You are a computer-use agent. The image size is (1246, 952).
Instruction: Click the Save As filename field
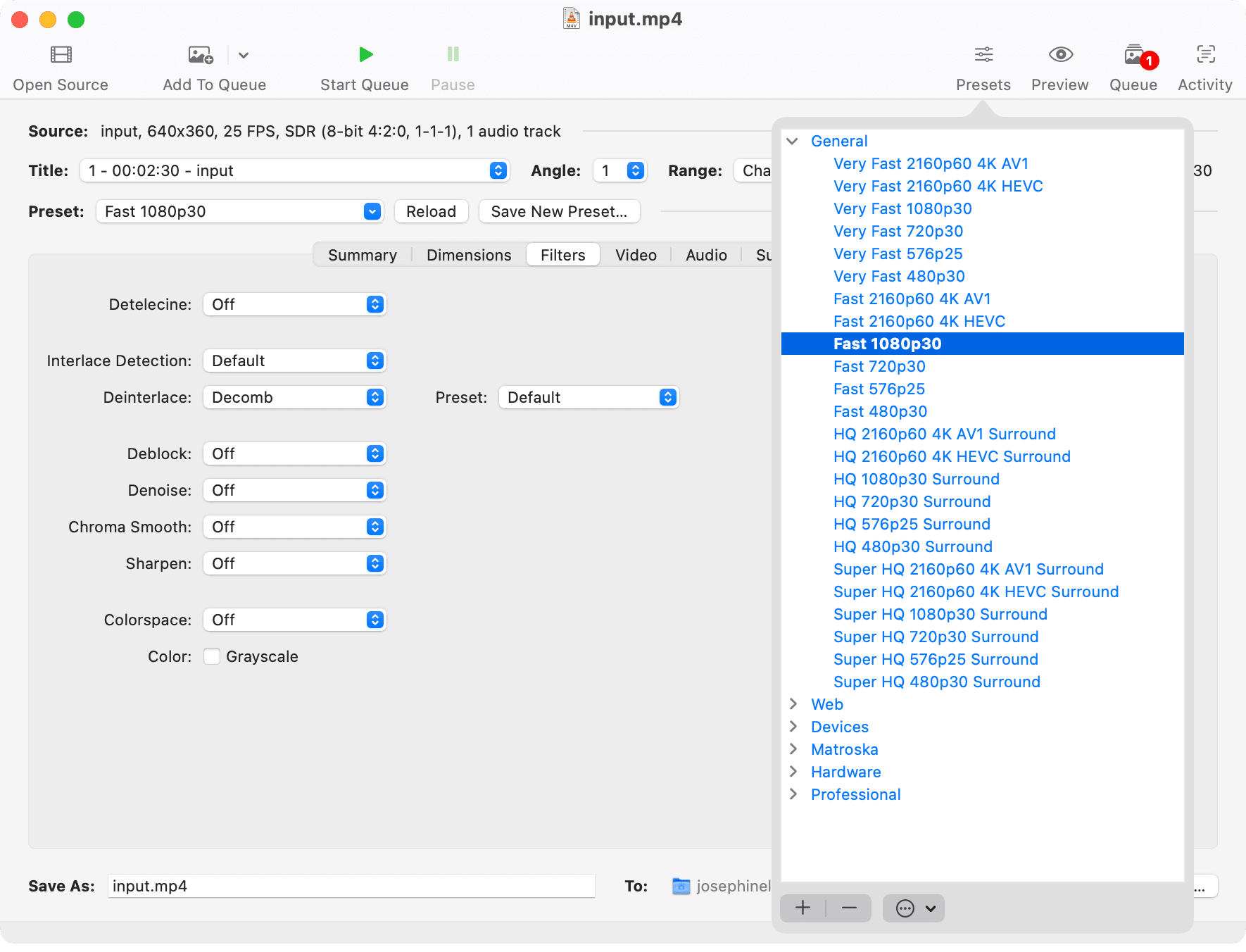click(351, 886)
